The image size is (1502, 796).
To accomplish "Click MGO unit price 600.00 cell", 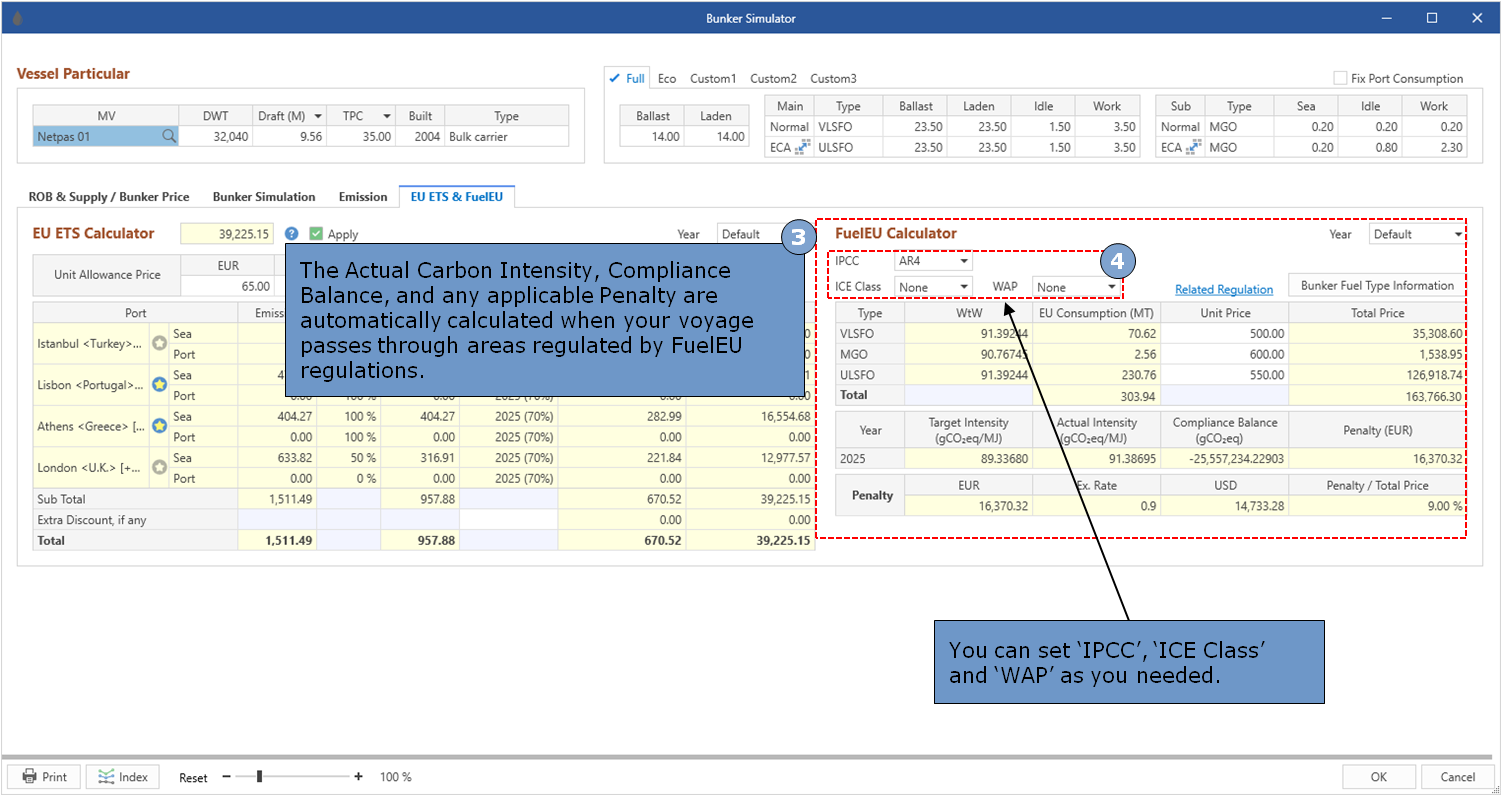I will coord(1225,354).
